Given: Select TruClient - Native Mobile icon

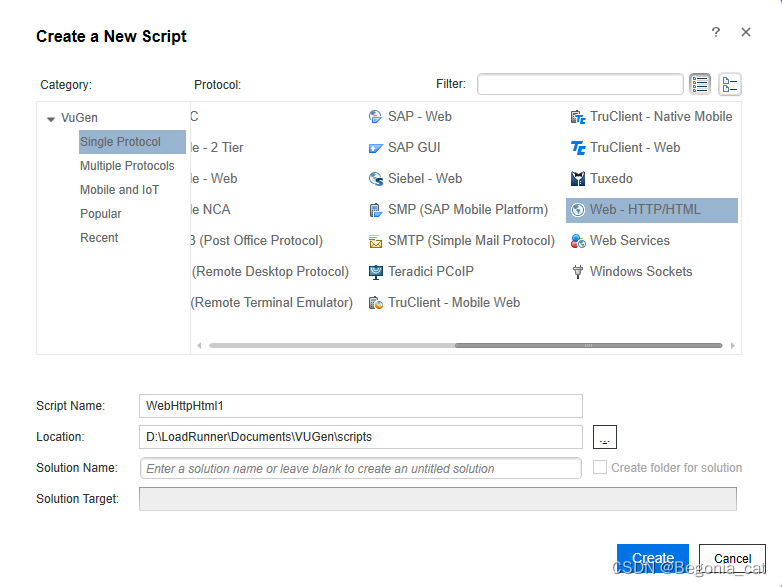Looking at the screenshot, I should coord(578,117).
